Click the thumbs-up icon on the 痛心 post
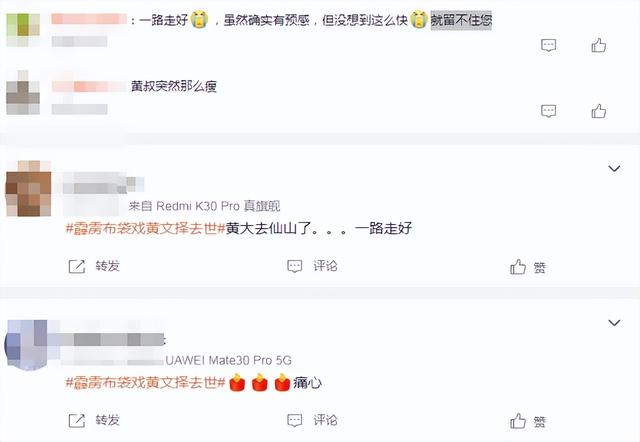Screen dimensions: 640x442 [518, 421]
